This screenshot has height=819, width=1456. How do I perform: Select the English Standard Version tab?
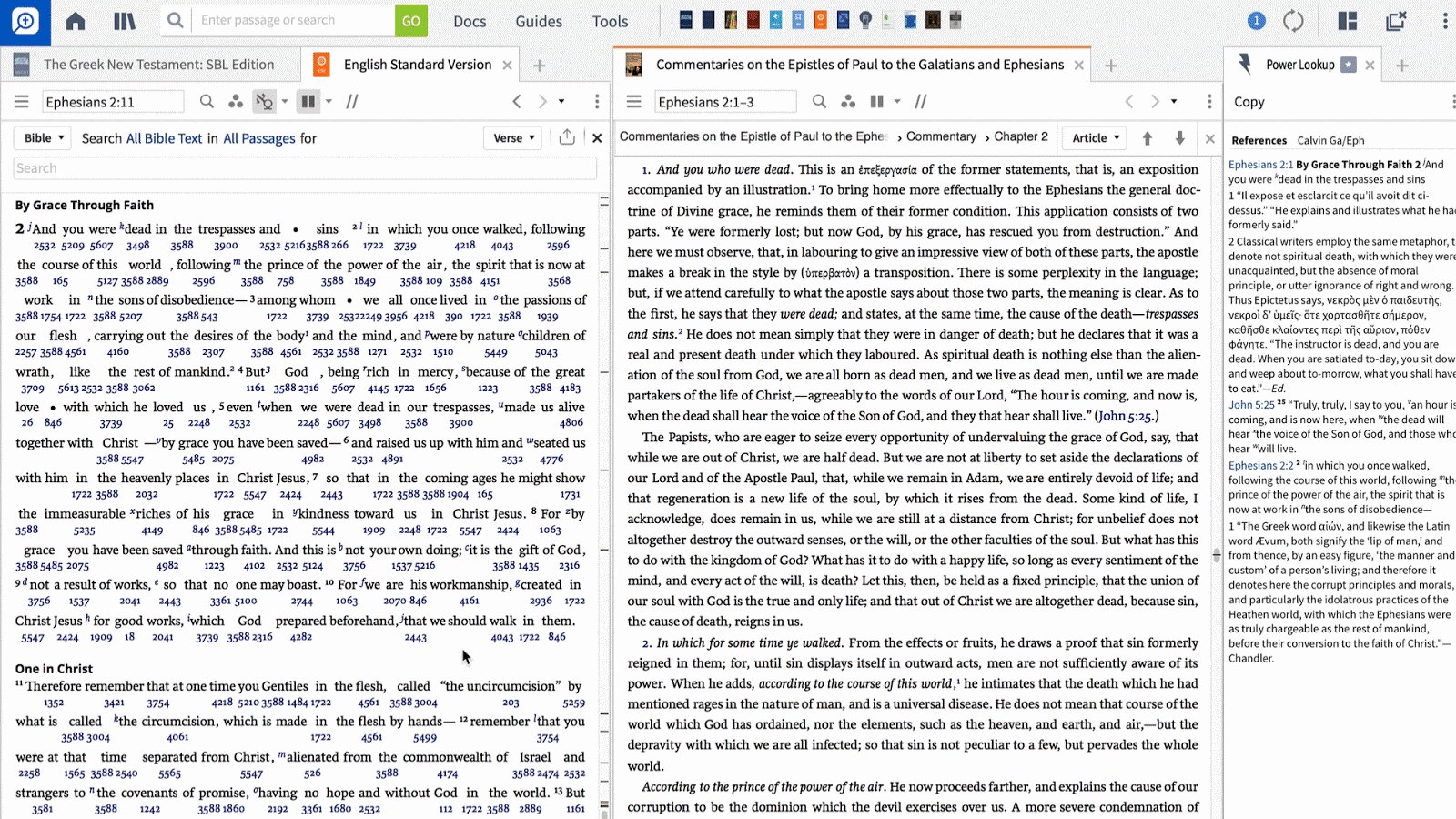tap(417, 65)
